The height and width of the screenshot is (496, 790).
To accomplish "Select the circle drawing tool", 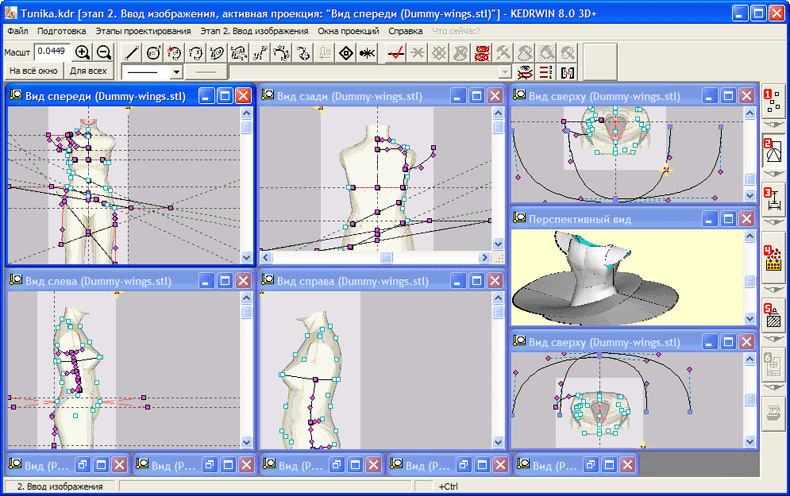I will click(153, 52).
